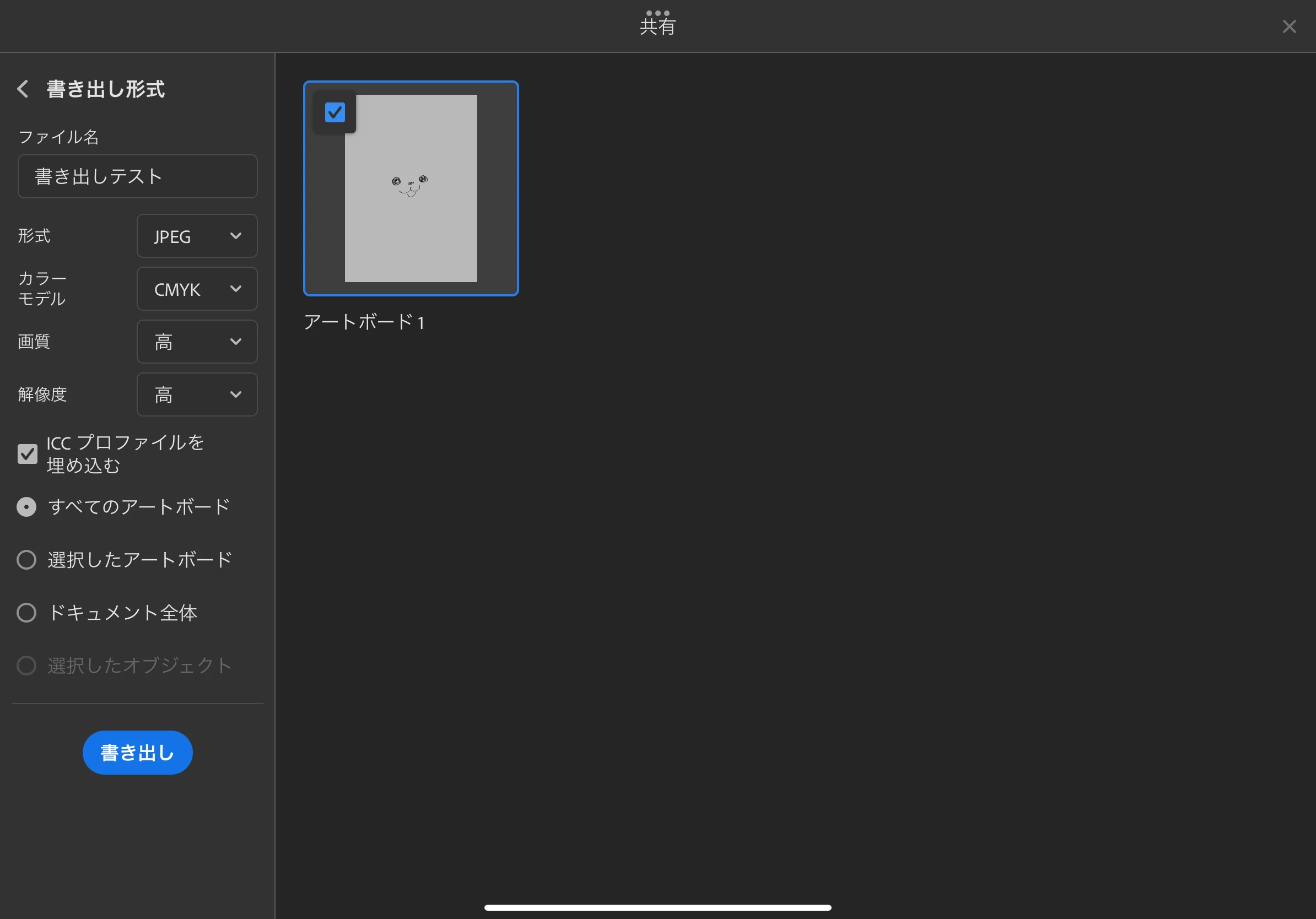1316x919 pixels.
Task: Tap the three-dot handle above 共有
Action: pyautogui.click(x=657, y=13)
